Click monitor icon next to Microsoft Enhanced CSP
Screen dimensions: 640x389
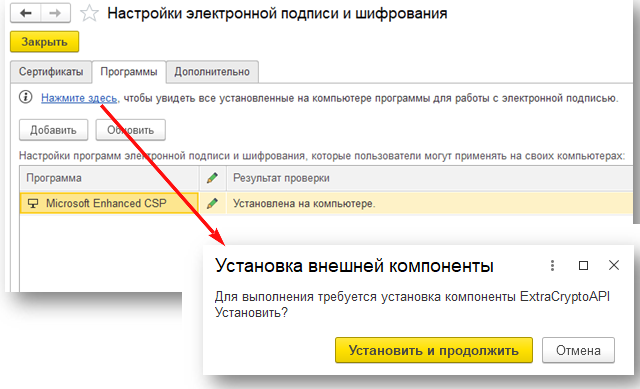pos(33,203)
